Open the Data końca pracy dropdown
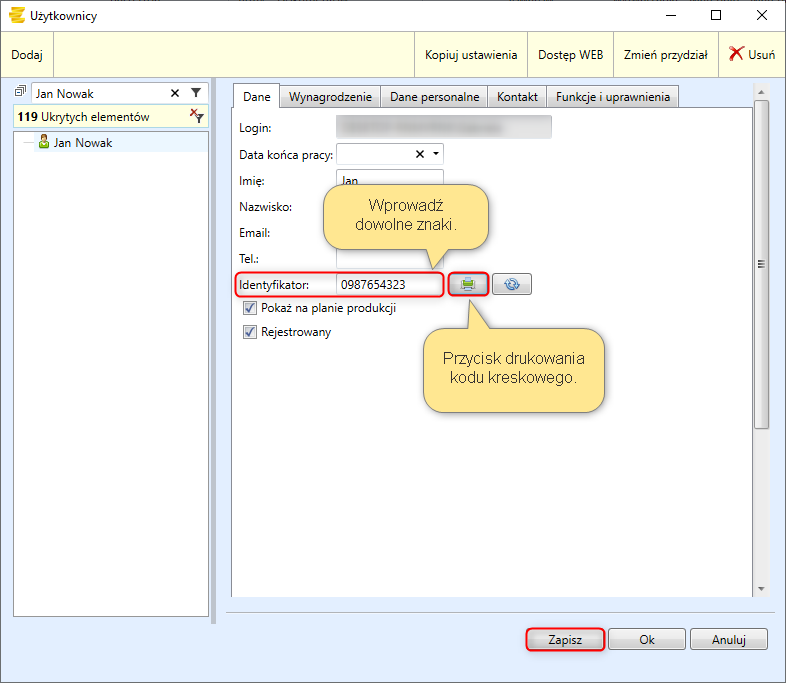The height and width of the screenshot is (683, 786). 436,154
